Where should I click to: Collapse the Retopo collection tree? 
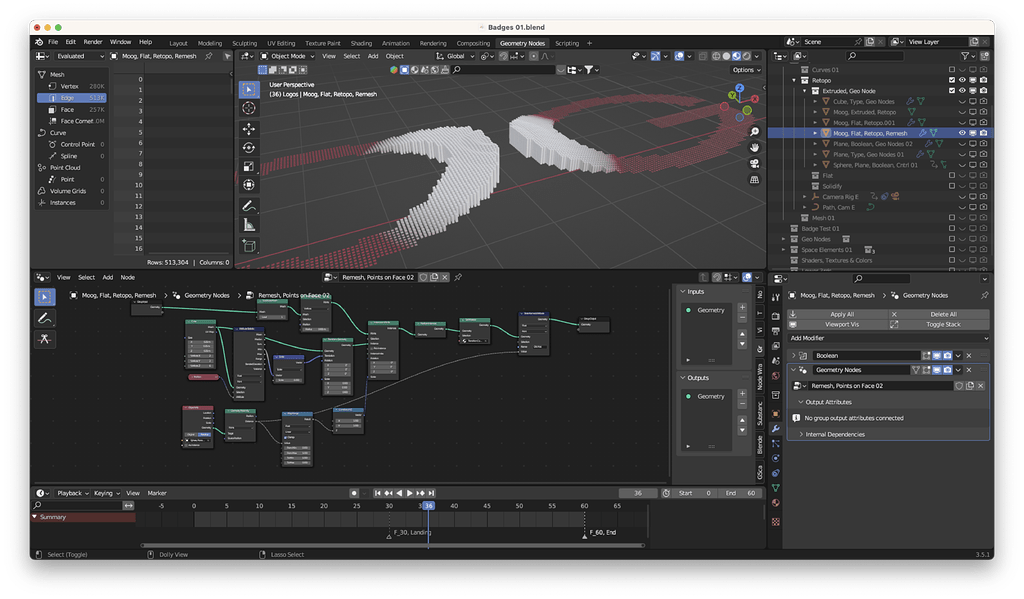794,80
